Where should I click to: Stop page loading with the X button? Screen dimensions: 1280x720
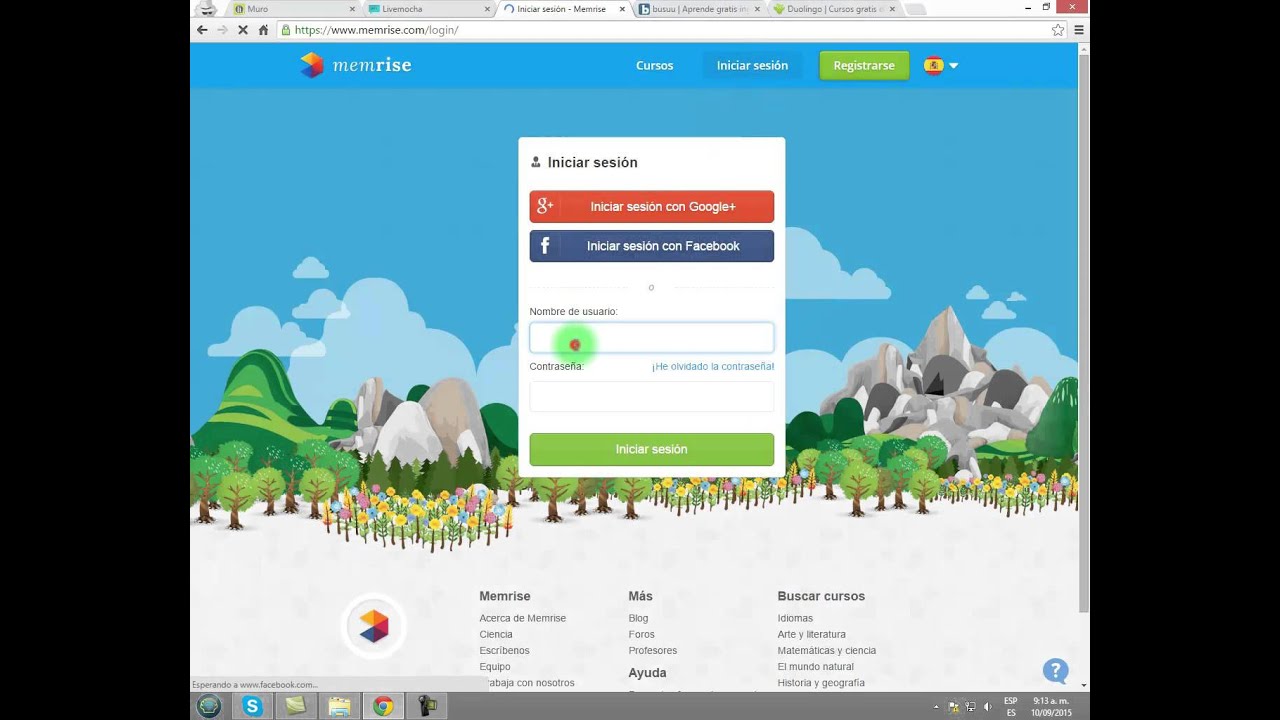(x=243, y=30)
